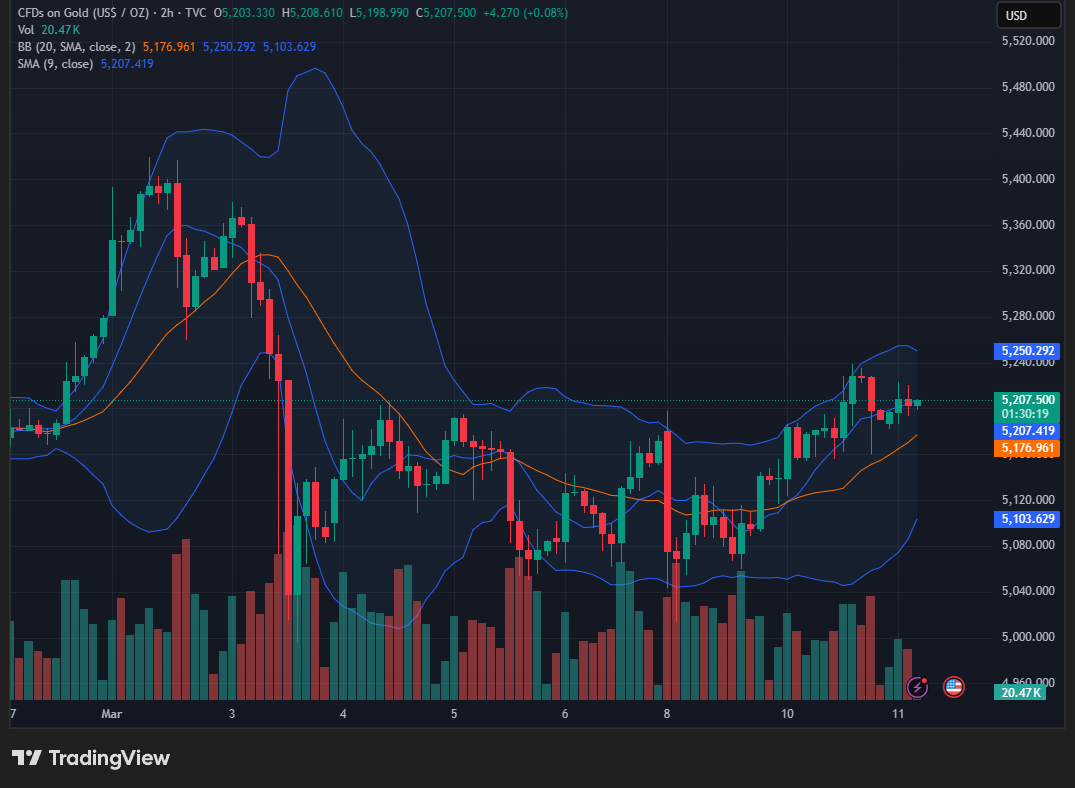Open the USD currency selector
This screenshot has height=788, width=1075.
click(x=1028, y=15)
